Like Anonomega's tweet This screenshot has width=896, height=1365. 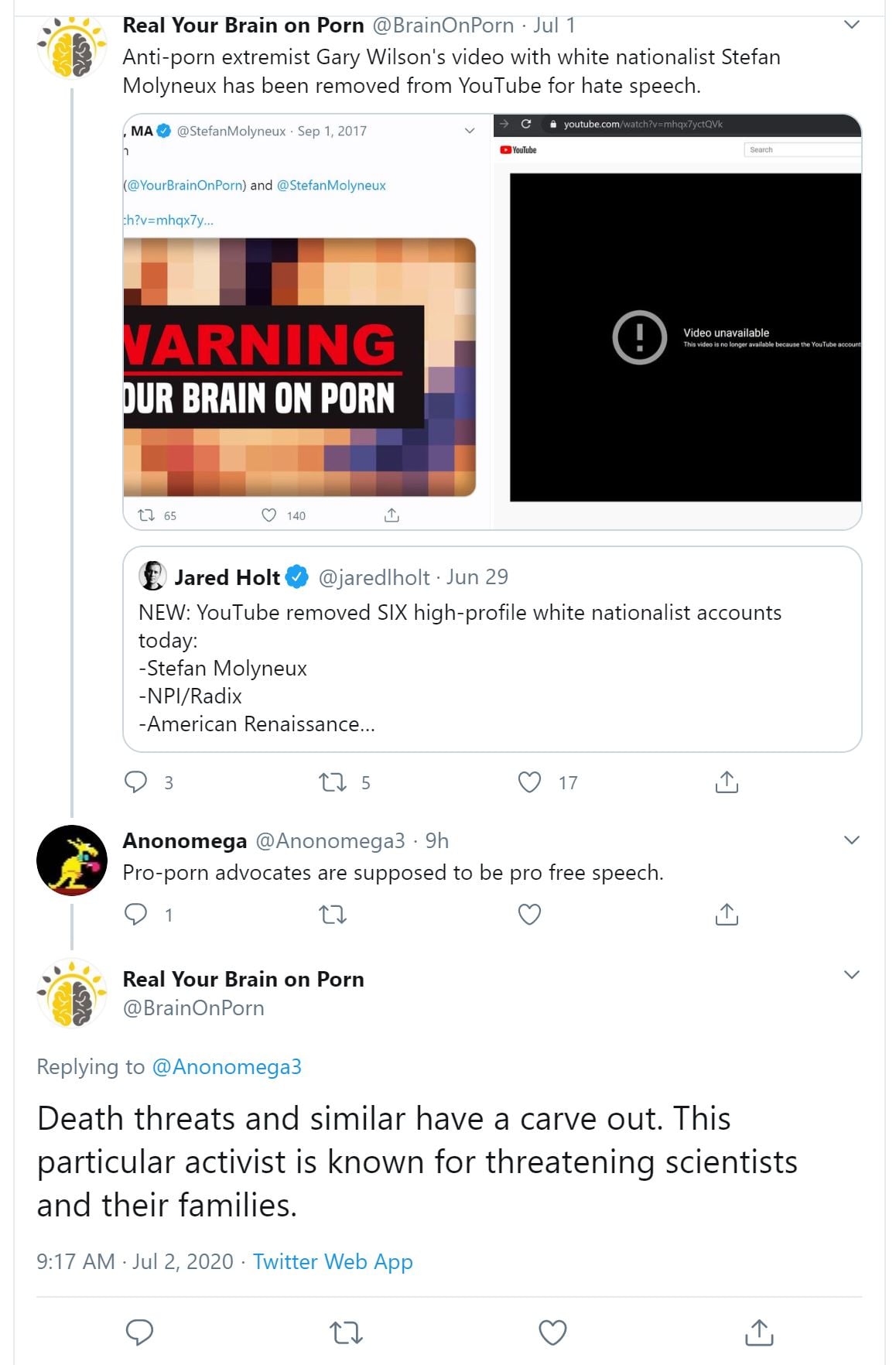[529, 915]
